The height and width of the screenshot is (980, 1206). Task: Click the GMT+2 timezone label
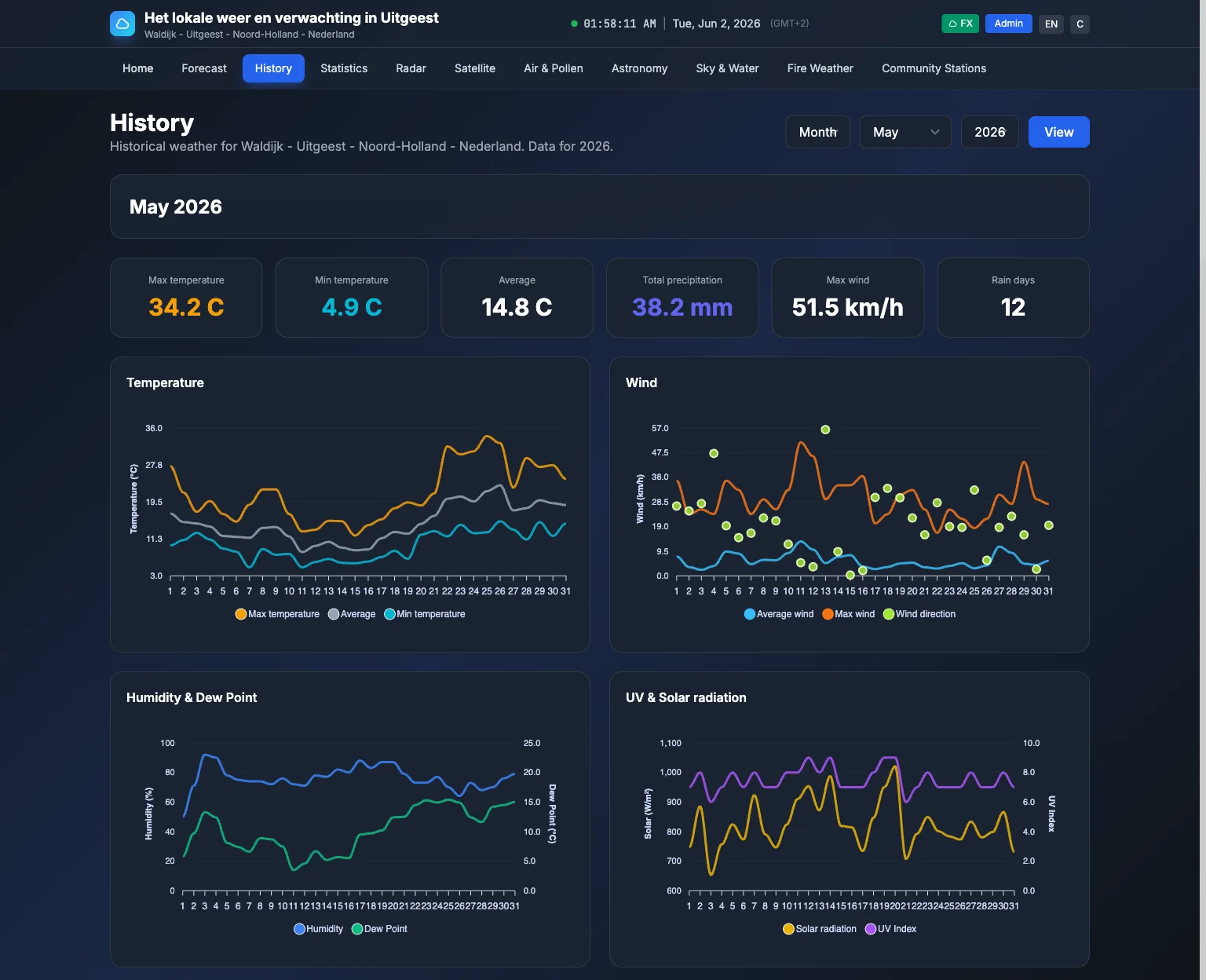click(789, 24)
